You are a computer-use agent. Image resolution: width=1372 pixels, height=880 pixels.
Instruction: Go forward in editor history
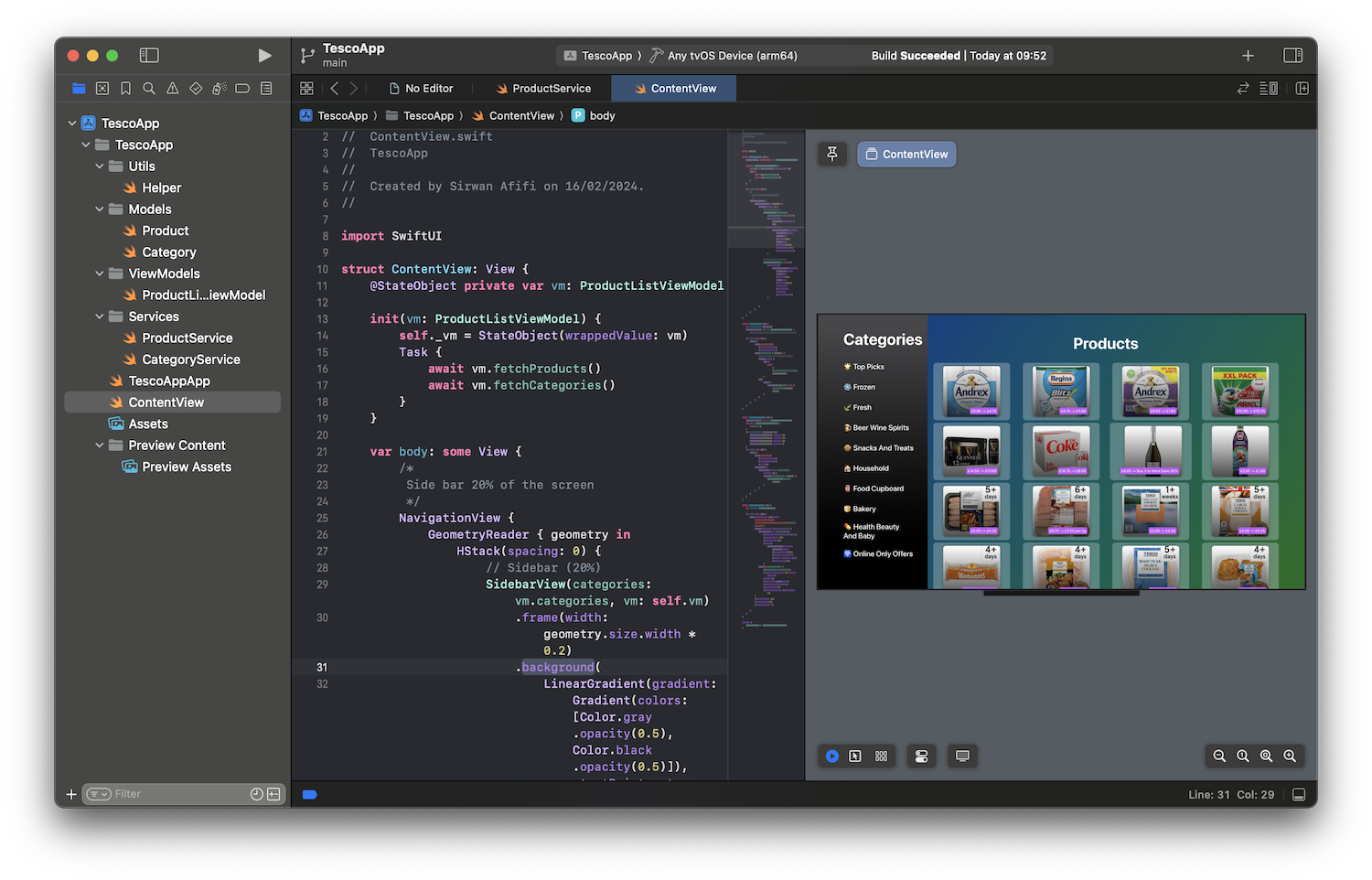[x=354, y=89]
